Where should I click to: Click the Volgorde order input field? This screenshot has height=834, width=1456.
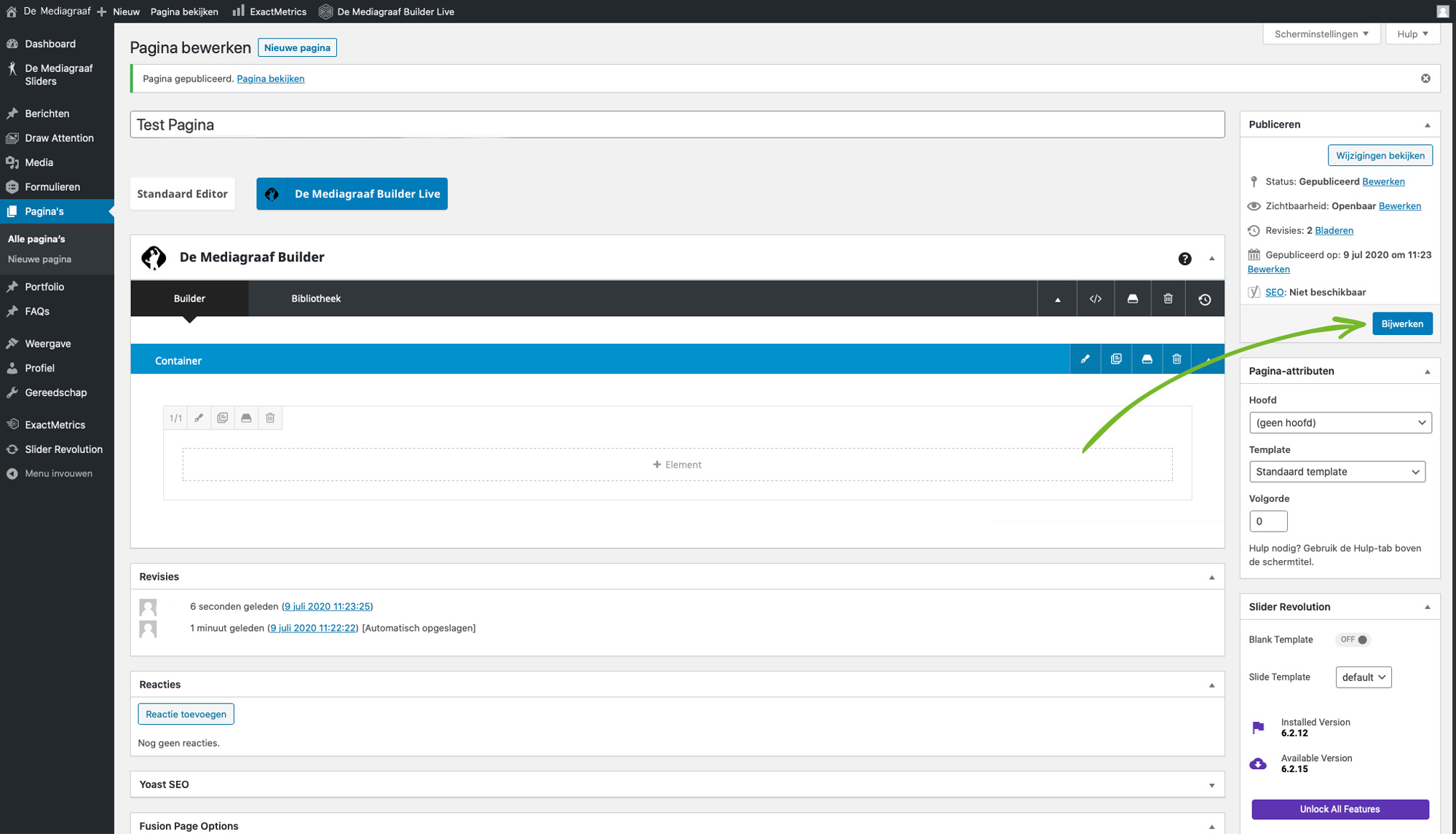point(1267,522)
